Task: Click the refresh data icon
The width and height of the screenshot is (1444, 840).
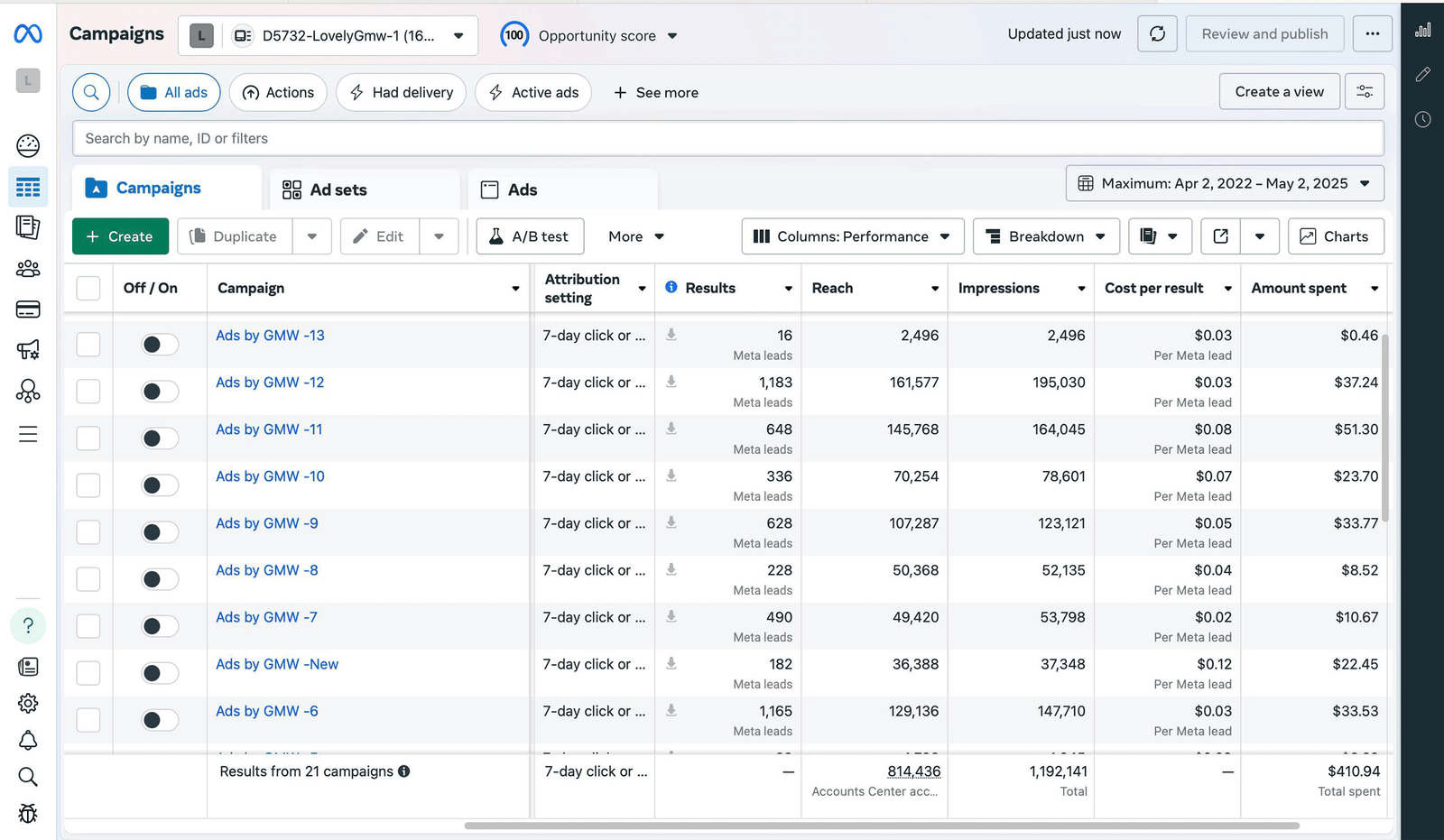Action: [1157, 34]
